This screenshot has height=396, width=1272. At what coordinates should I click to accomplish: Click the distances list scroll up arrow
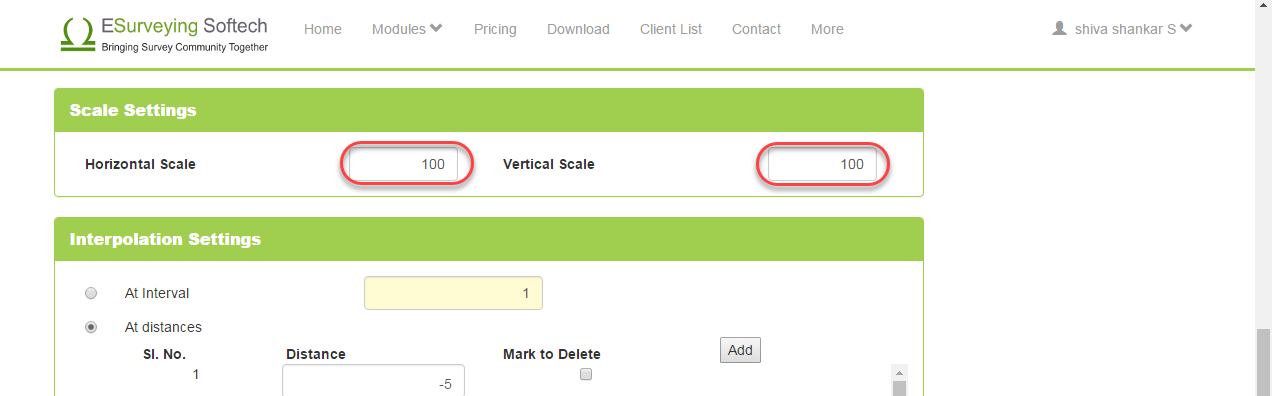click(899, 371)
